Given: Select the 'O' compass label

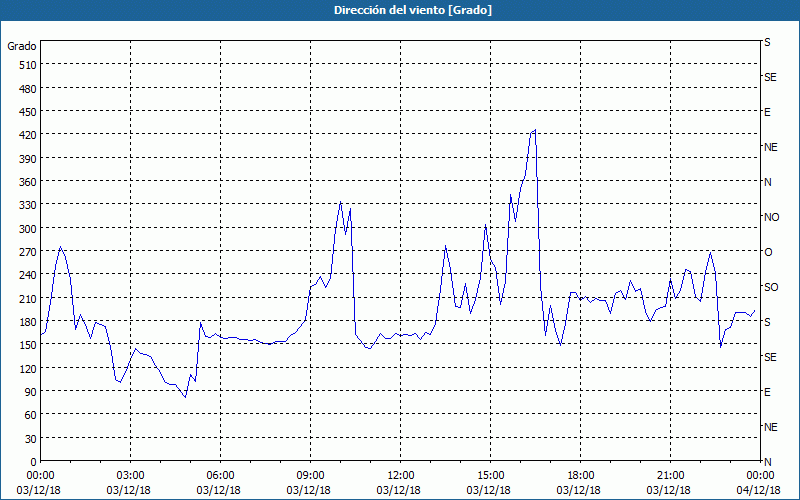Looking at the screenshot, I should click(768, 252).
